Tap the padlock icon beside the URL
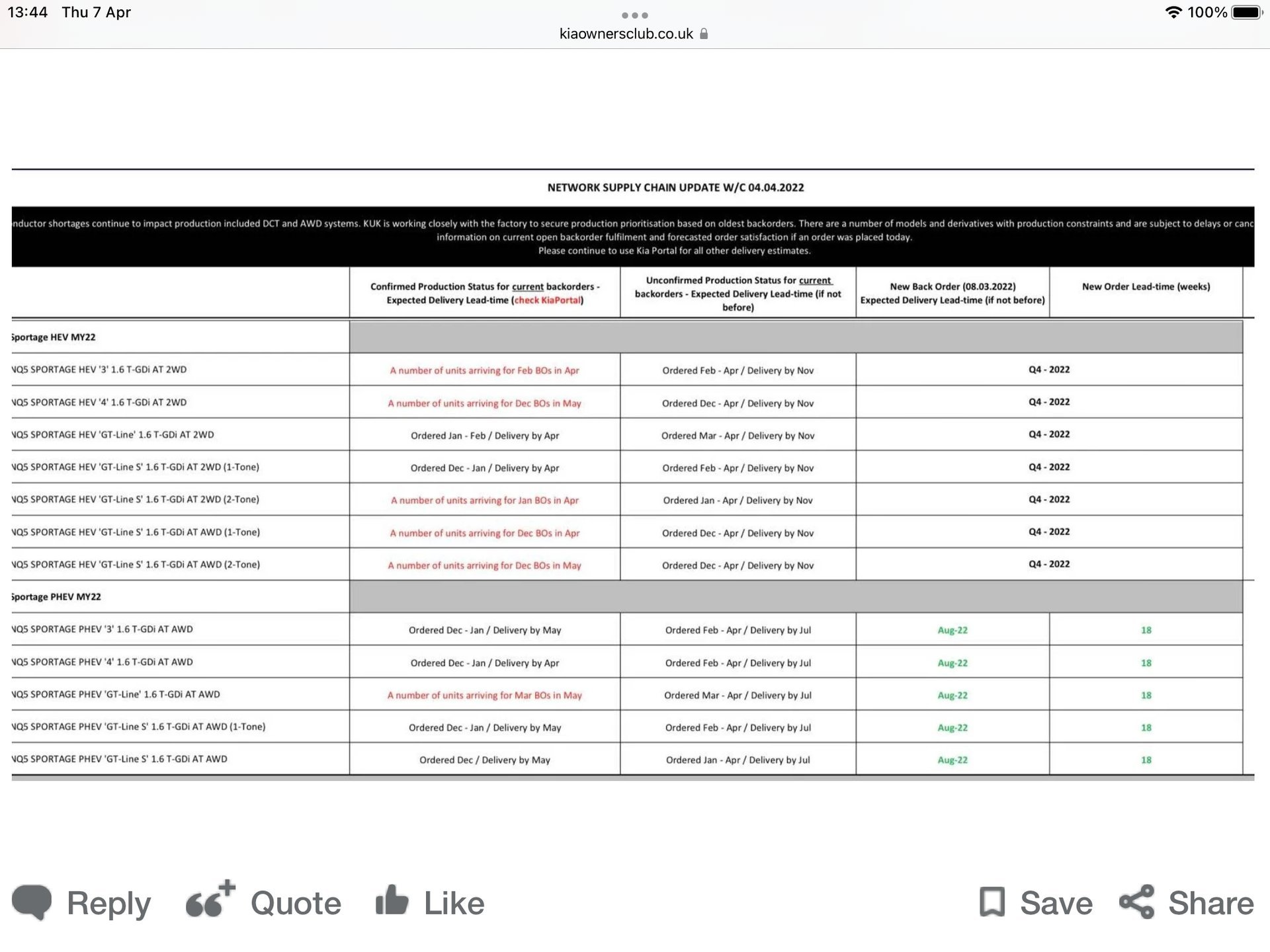Image resolution: width=1270 pixels, height=952 pixels. pyautogui.click(x=704, y=34)
